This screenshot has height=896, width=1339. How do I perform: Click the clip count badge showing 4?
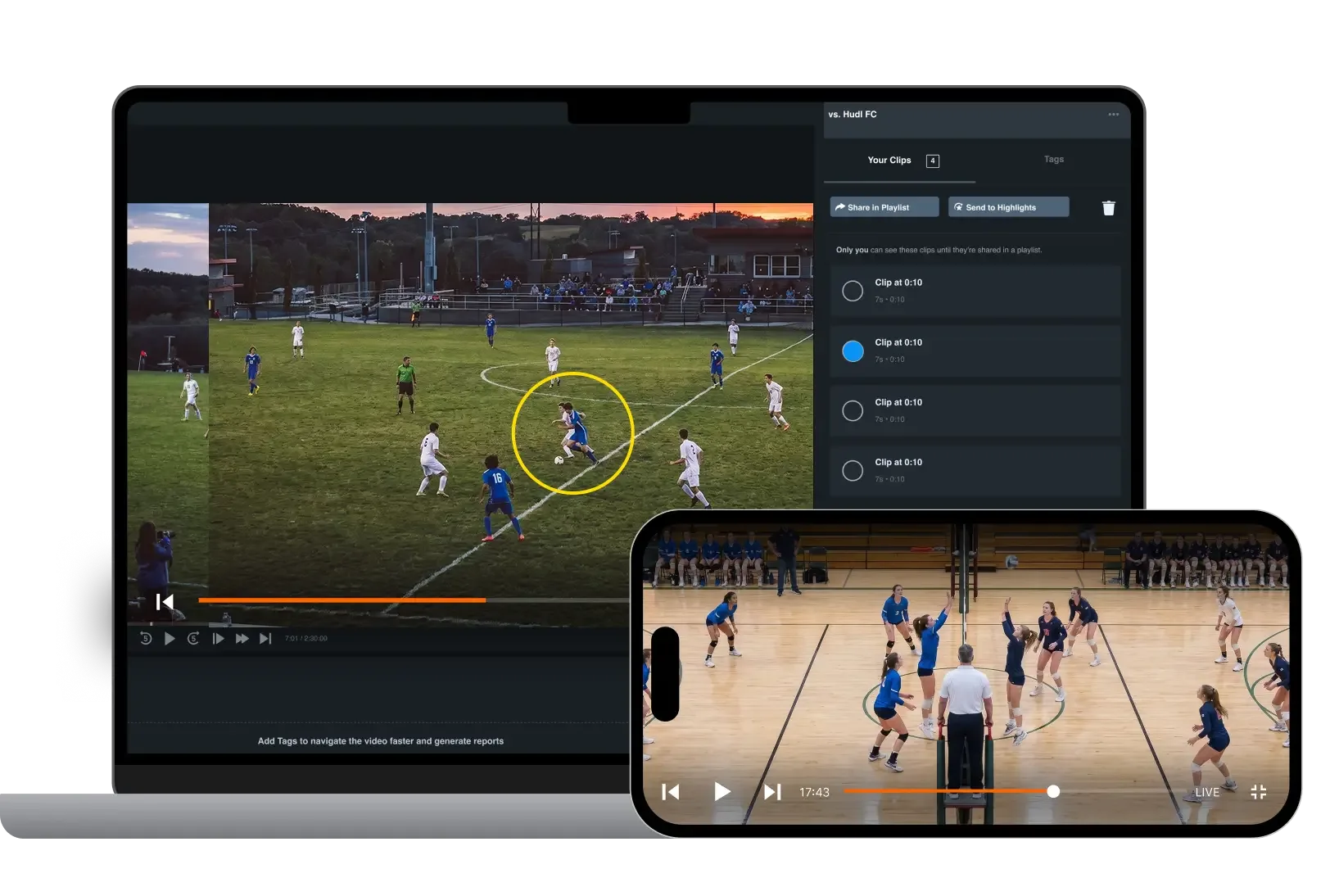932,161
